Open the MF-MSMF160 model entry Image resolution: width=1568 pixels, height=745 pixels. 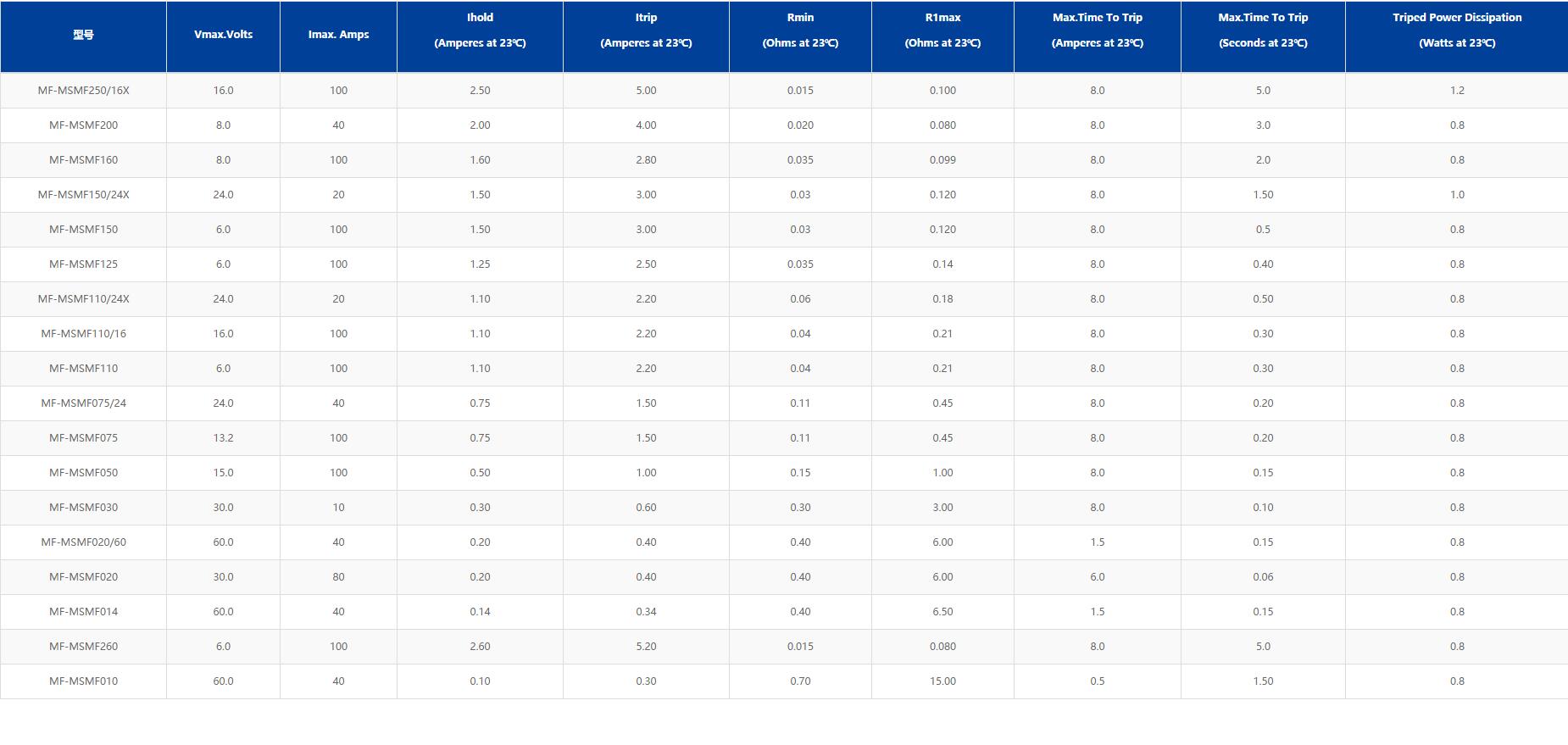coord(83,160)
